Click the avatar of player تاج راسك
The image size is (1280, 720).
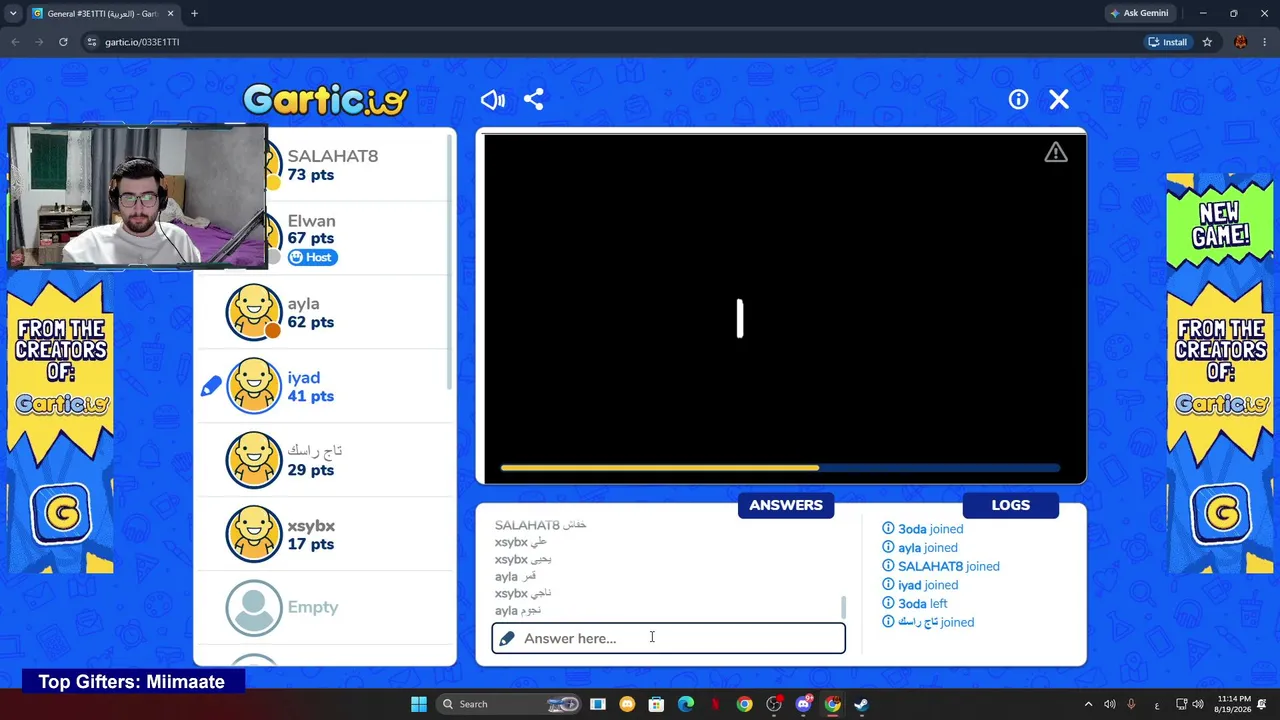point(254,460)
